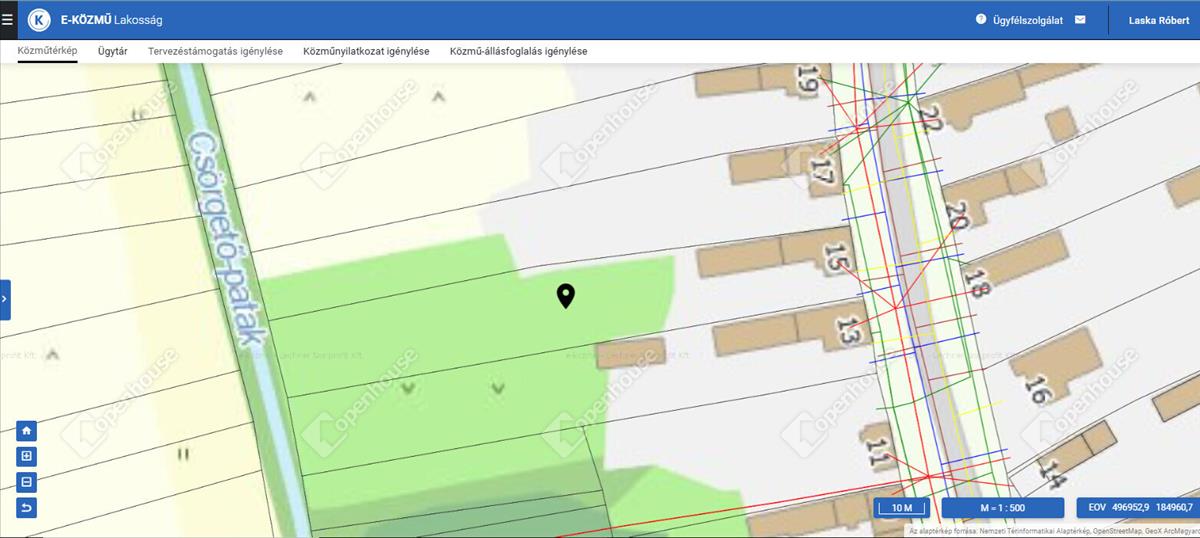Image resolution: width=1200 pixels, height=538 pixels.
Task: Expand the left side panel arrow
Action: [x=5, y=299]
